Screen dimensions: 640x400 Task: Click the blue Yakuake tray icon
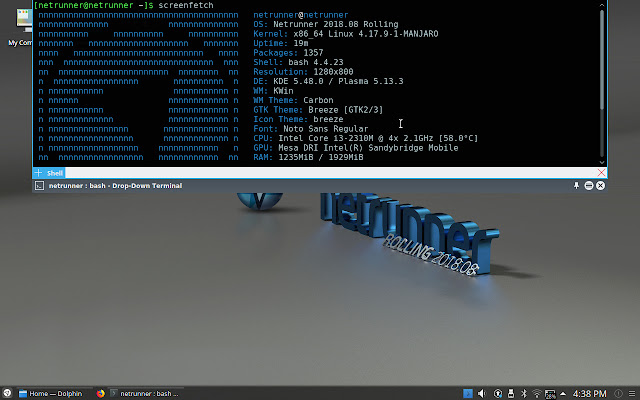click(x=468, y=393)
